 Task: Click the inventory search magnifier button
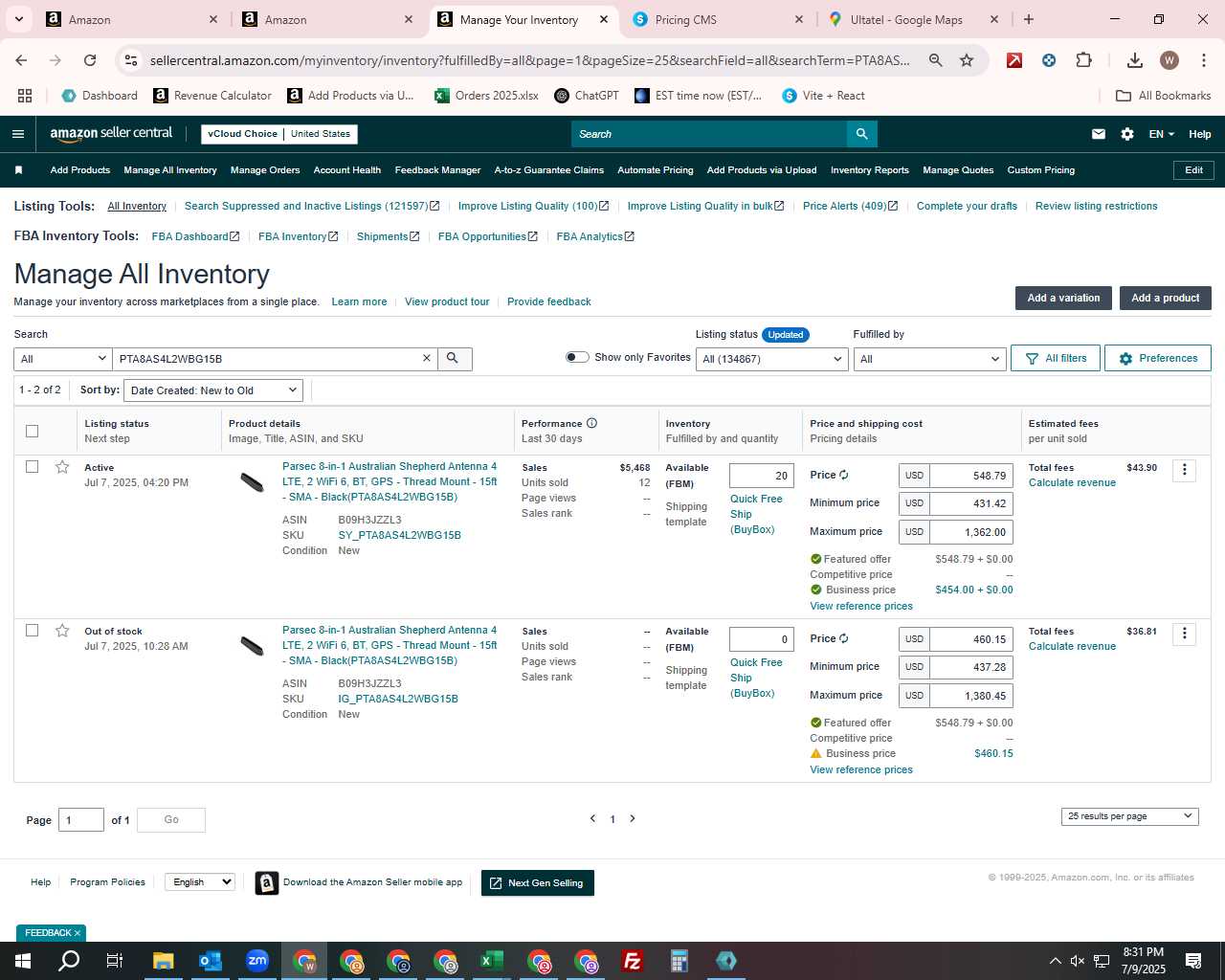453,359
